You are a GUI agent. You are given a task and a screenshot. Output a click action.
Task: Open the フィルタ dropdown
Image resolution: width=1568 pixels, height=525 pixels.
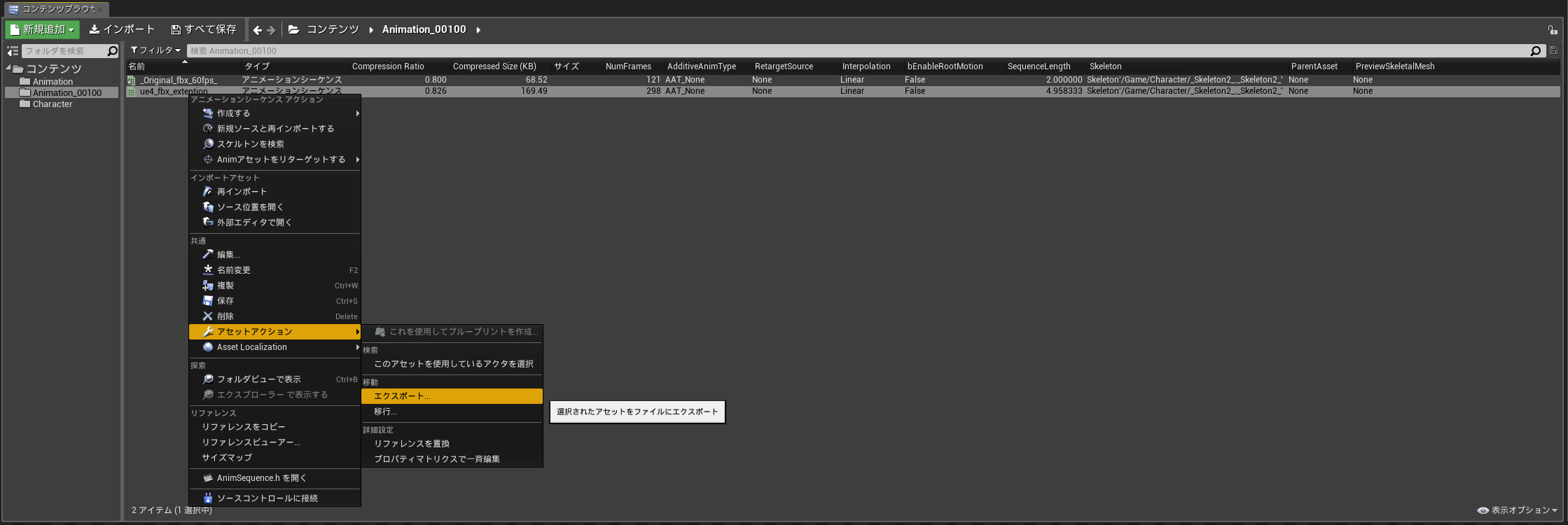pyautogui.click(x=155, y=50)
